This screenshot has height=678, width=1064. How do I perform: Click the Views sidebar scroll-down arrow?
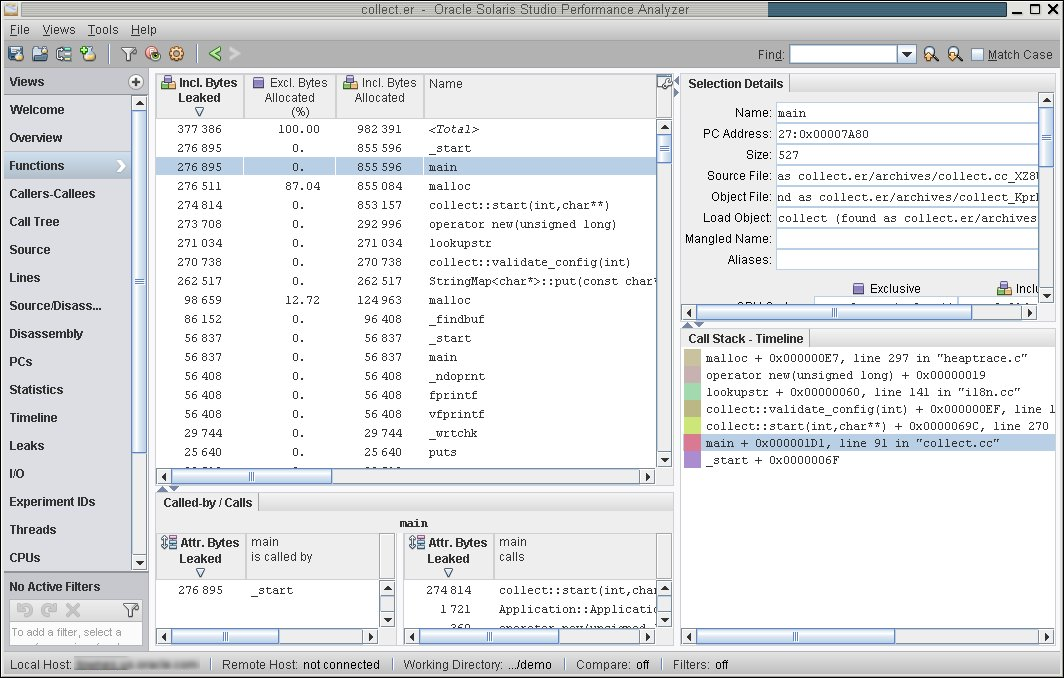(x=139, y=562)
